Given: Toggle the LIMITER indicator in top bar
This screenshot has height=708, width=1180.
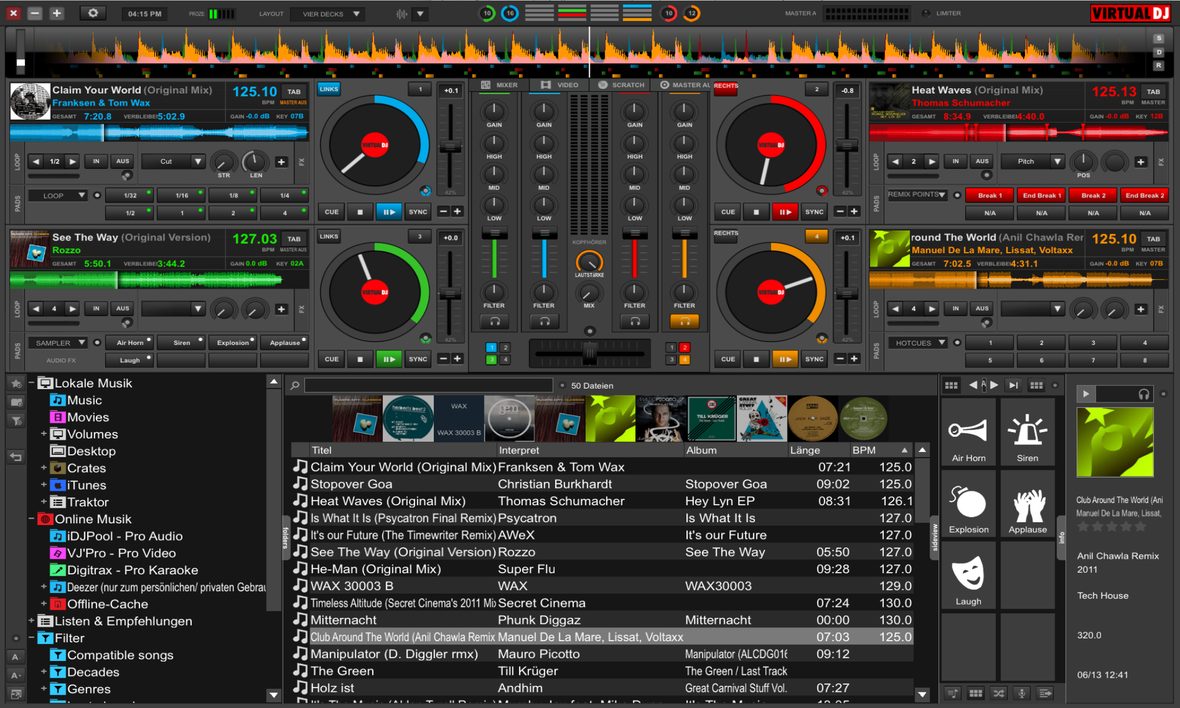Looking at the screenshot, I should (942, 13).
